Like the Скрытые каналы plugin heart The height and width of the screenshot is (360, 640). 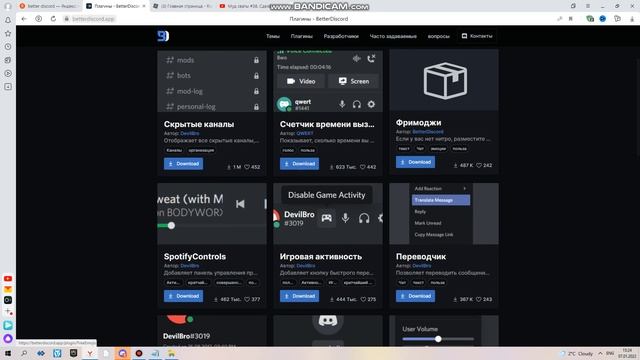(247, 167)
